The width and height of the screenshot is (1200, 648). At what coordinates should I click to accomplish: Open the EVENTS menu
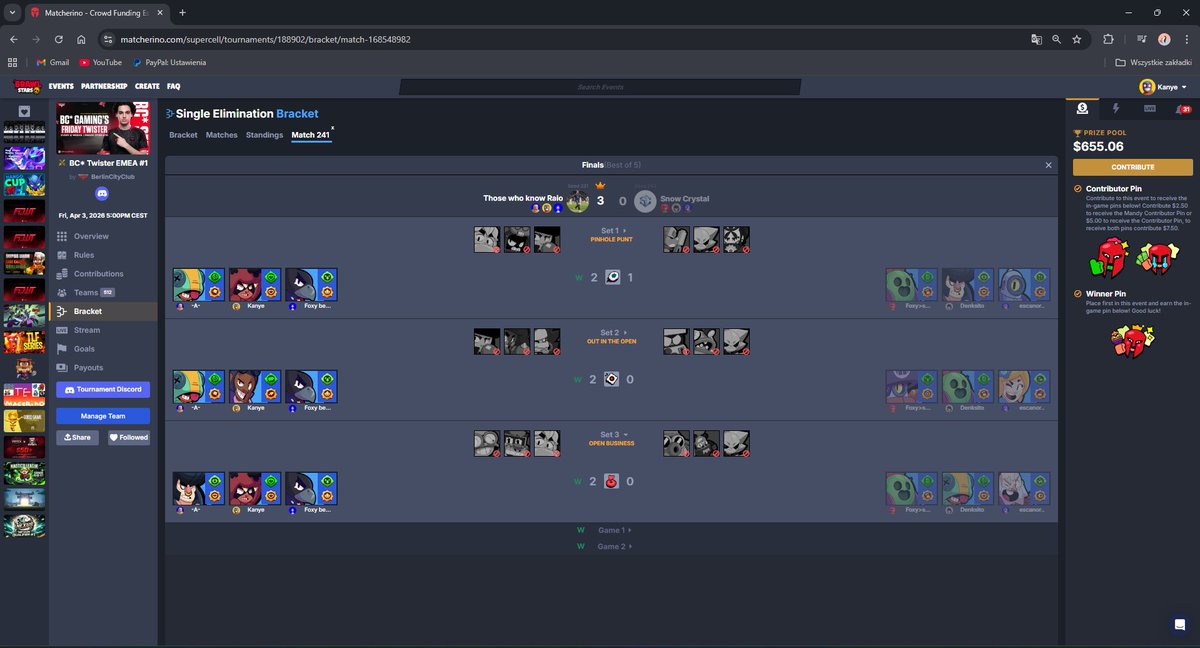[x=61, y=87]
